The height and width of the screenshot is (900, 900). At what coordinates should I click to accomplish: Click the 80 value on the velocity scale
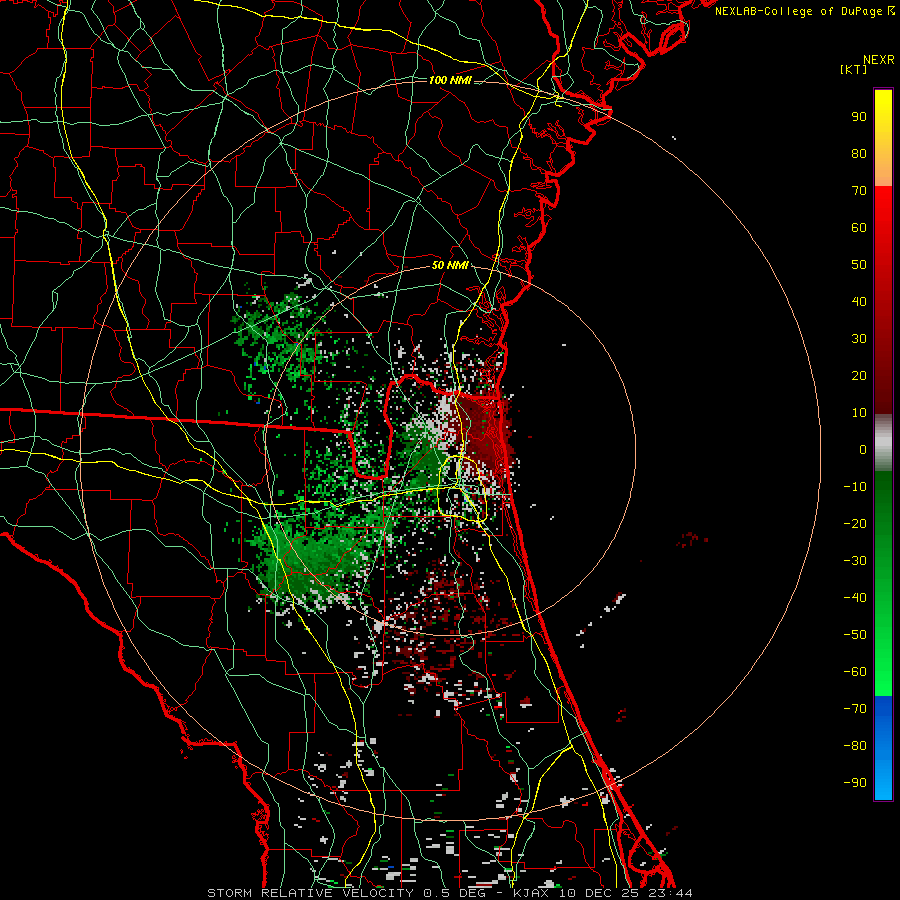859,153
